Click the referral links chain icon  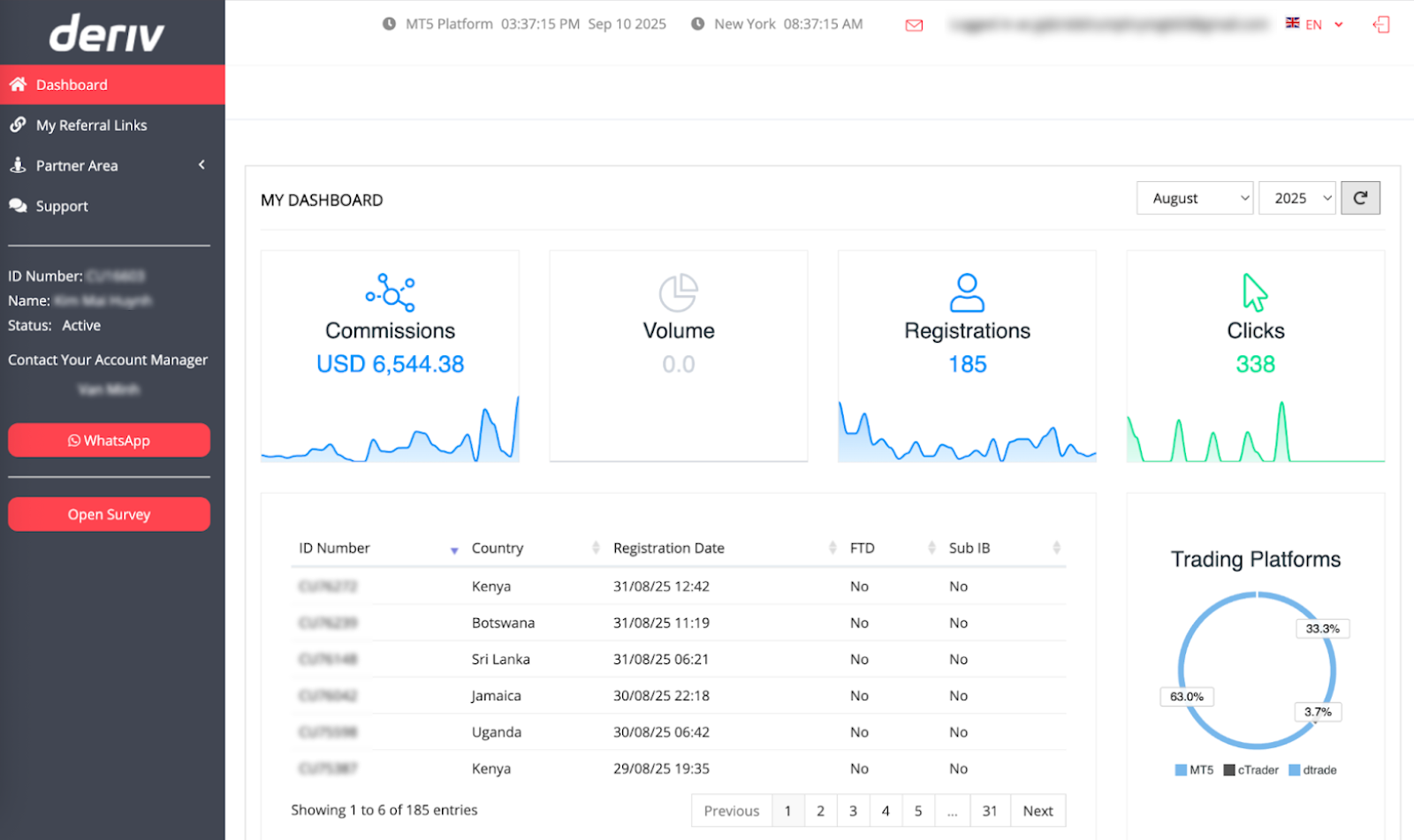coord(18,125)
